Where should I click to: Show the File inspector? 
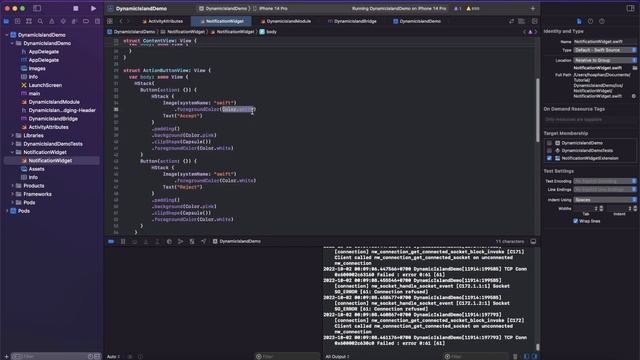pos(579,21)
